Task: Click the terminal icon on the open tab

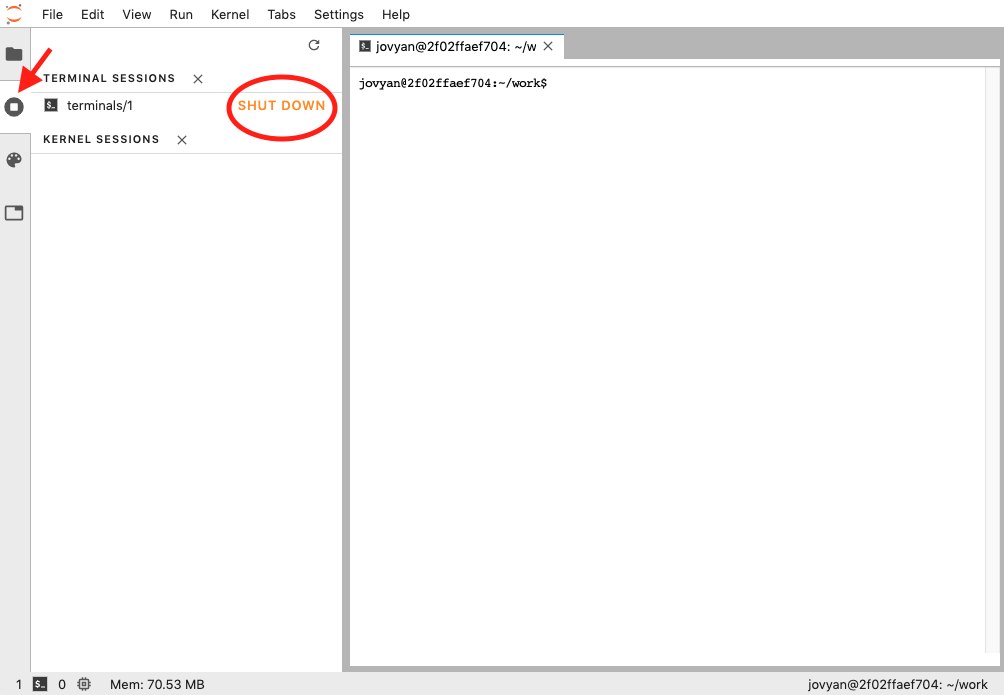Action: [364, 46]
